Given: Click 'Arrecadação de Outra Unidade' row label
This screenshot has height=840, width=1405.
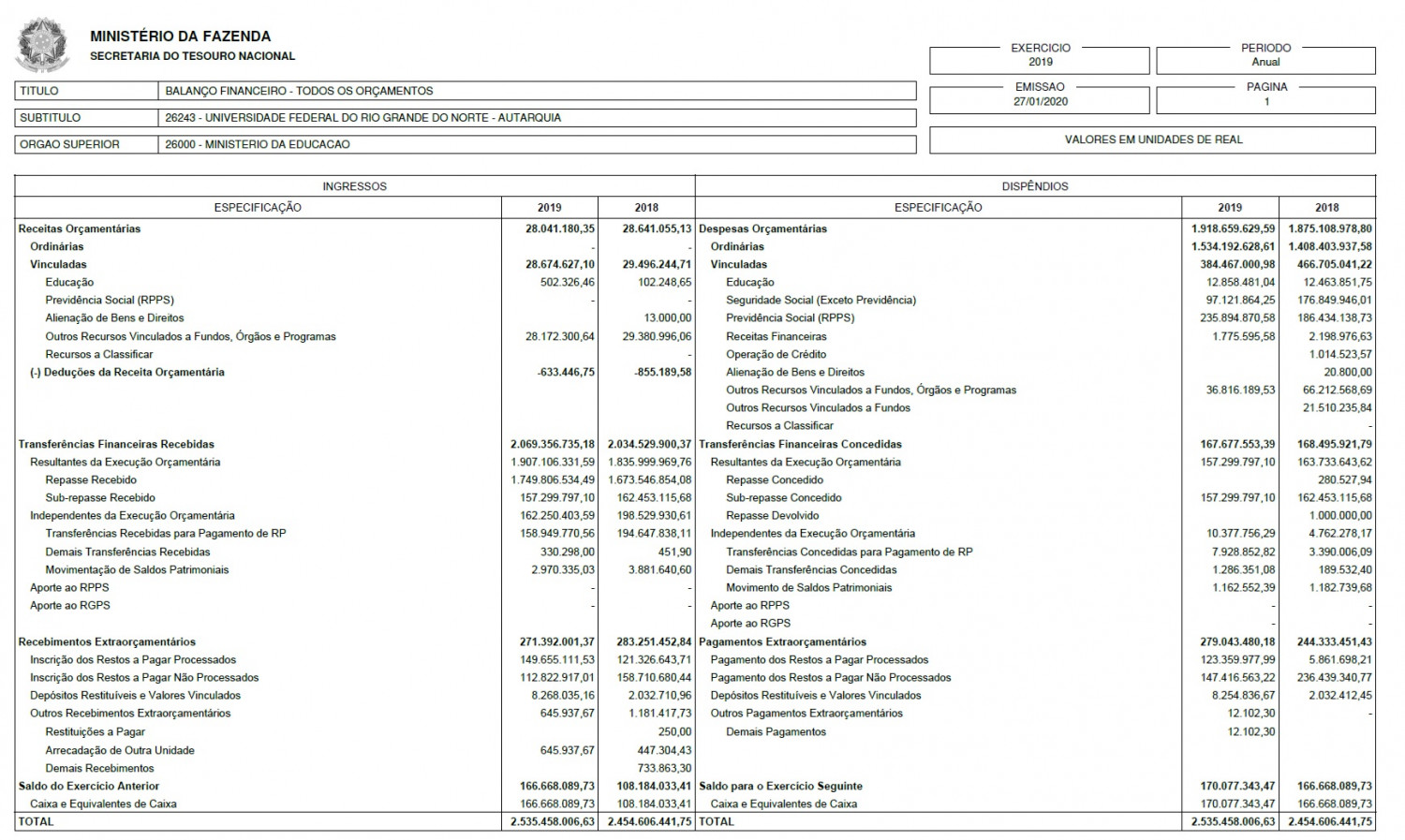Looking at the screenshot, I should pos(120,751).
